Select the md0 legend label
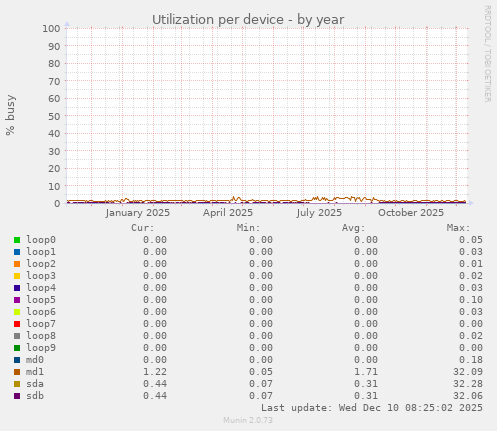497x431 pixels. (x=35, y=360)
